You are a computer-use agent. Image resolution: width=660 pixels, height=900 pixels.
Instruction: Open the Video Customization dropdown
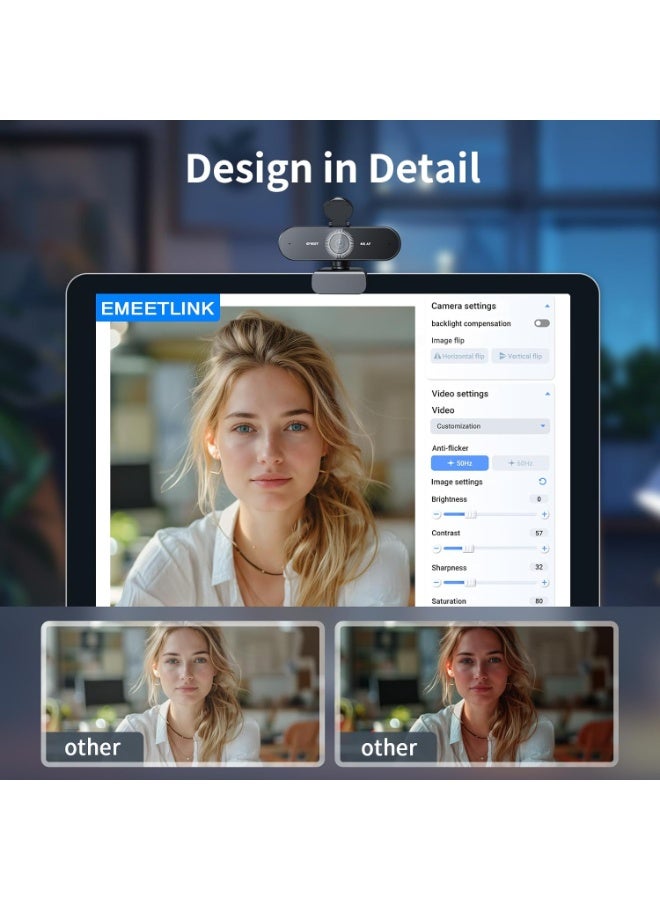tap(490, 426)
